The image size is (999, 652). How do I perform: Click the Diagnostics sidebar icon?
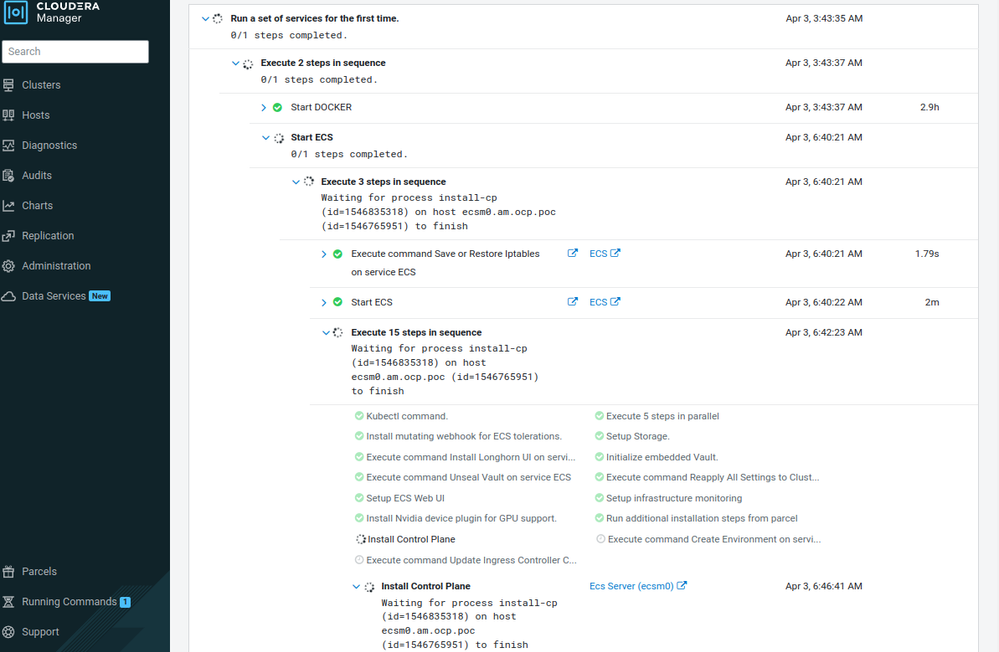pos(8,145)
